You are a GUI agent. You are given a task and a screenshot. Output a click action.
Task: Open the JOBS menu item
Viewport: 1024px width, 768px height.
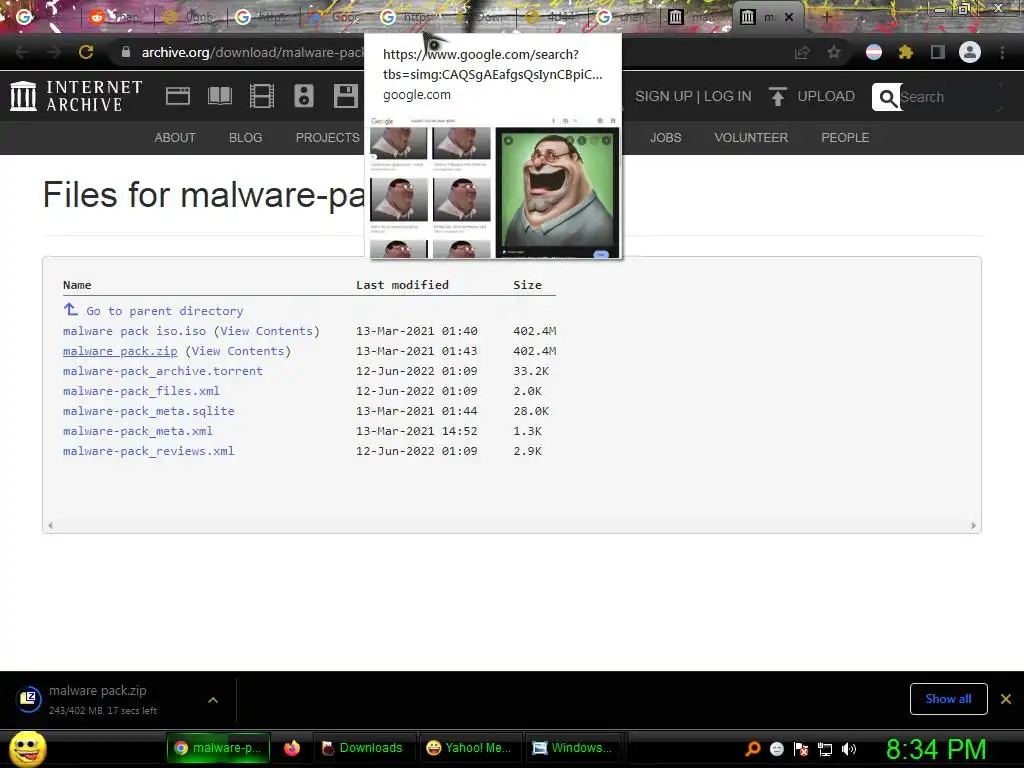pyautogui.click(x=665, y=138)
